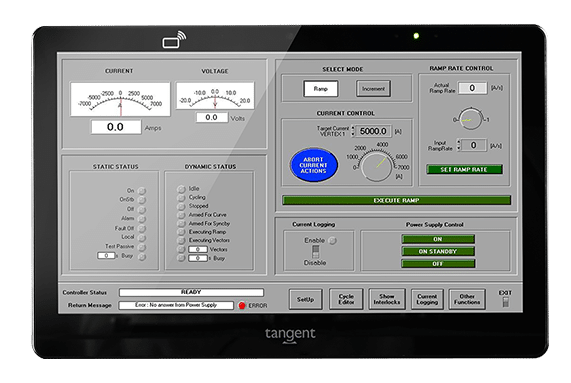Click the dynamic status Busy indicator light
The image size is (571, 383).
coord(181,258)
